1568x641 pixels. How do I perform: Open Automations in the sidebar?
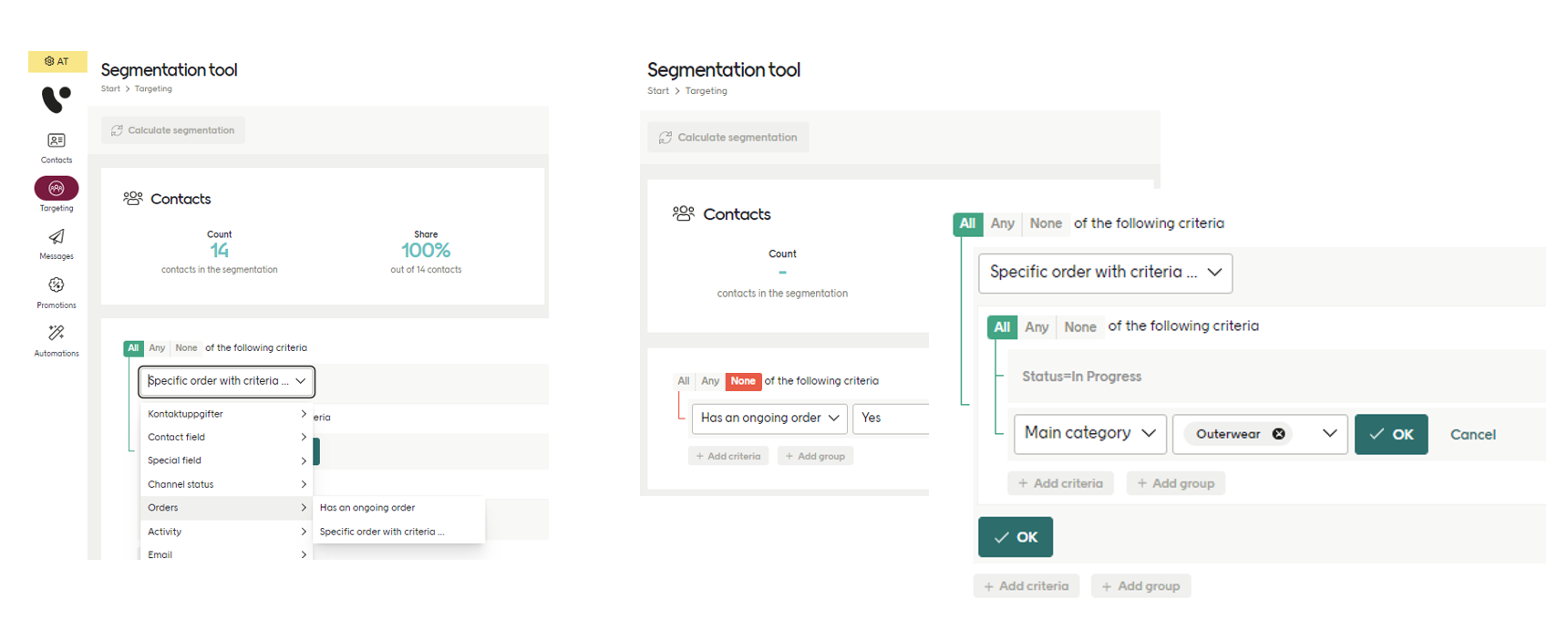click(57, 341)
